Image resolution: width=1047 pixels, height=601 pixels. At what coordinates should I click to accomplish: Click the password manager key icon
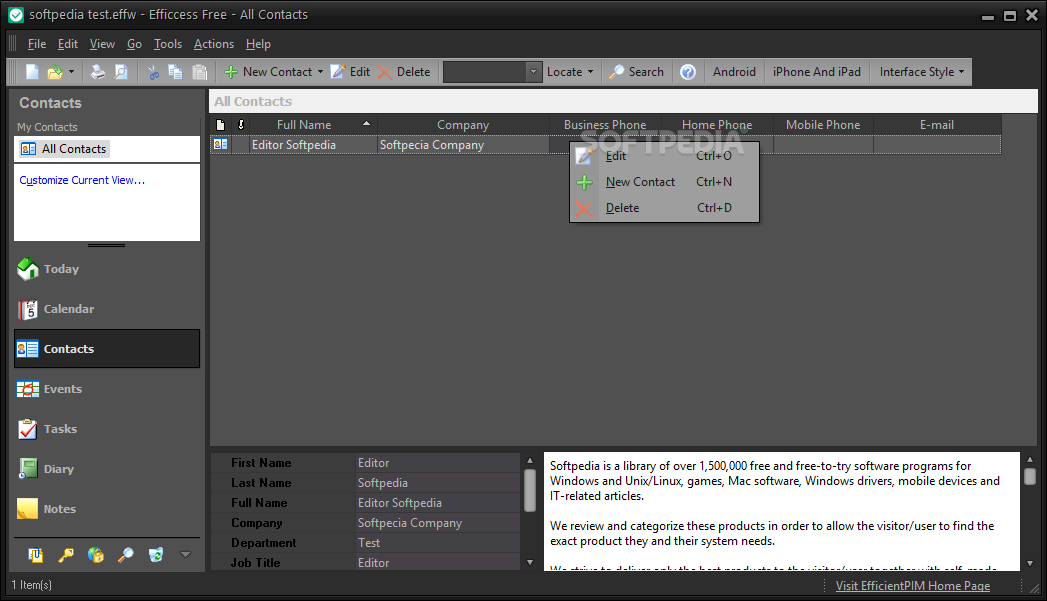point(65,555)
